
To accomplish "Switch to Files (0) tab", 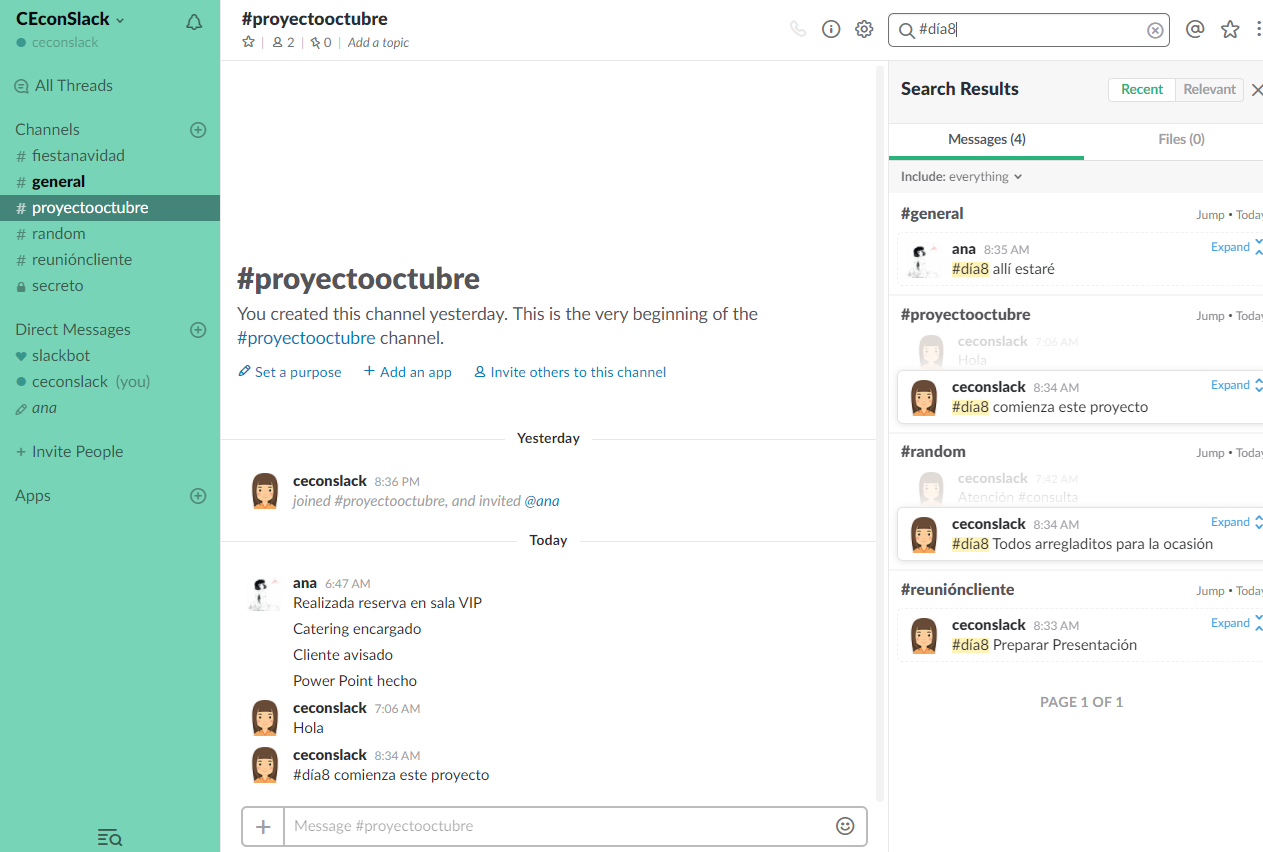I will click(1181, 140).
